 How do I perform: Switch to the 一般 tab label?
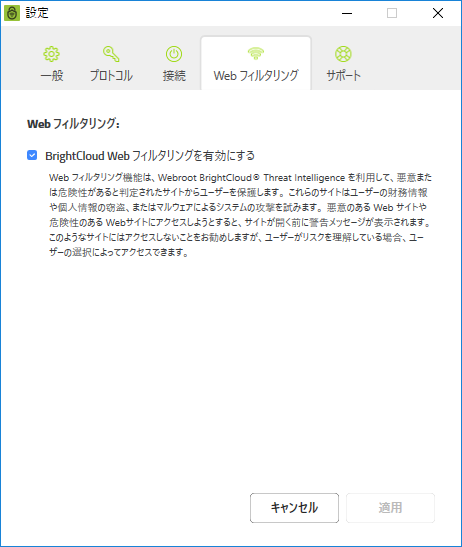click(52, 75)
